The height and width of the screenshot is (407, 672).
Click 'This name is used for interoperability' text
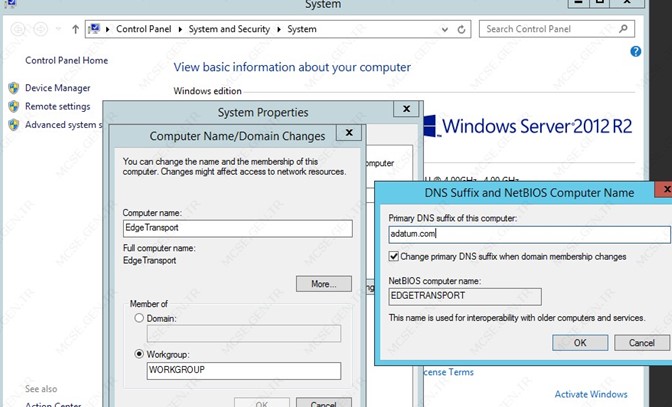pyautogui.click(x=517, y=318)
